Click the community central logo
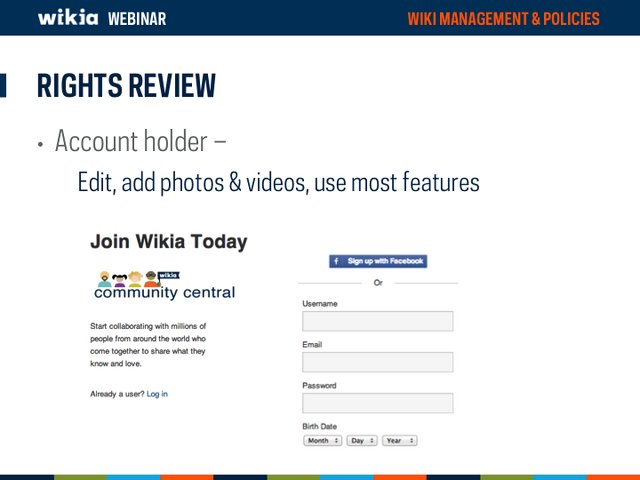Screen dimensions: 640x480 pos(164,285)
